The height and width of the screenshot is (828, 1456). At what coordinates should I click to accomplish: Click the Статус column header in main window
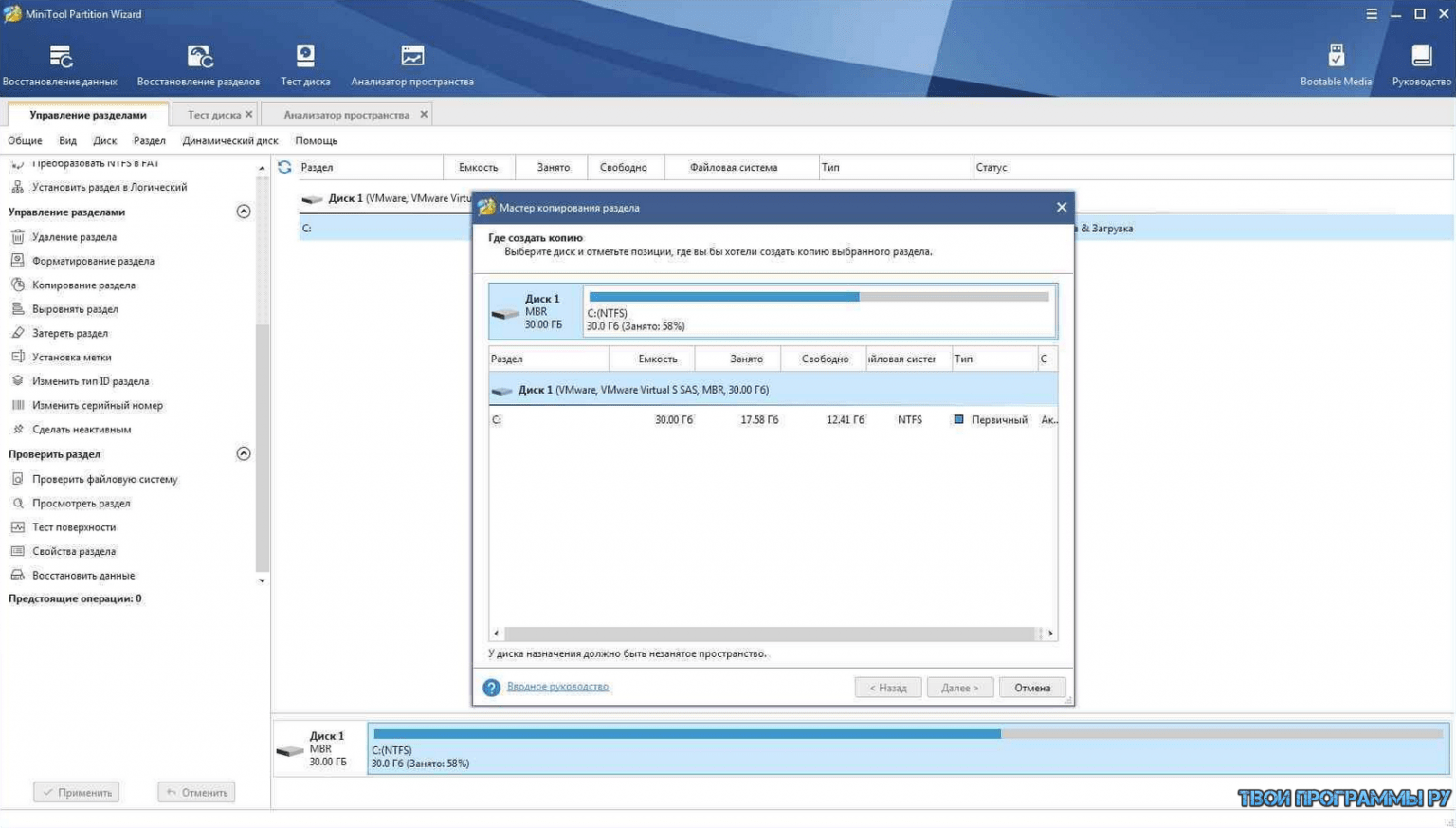[1212, 167]
